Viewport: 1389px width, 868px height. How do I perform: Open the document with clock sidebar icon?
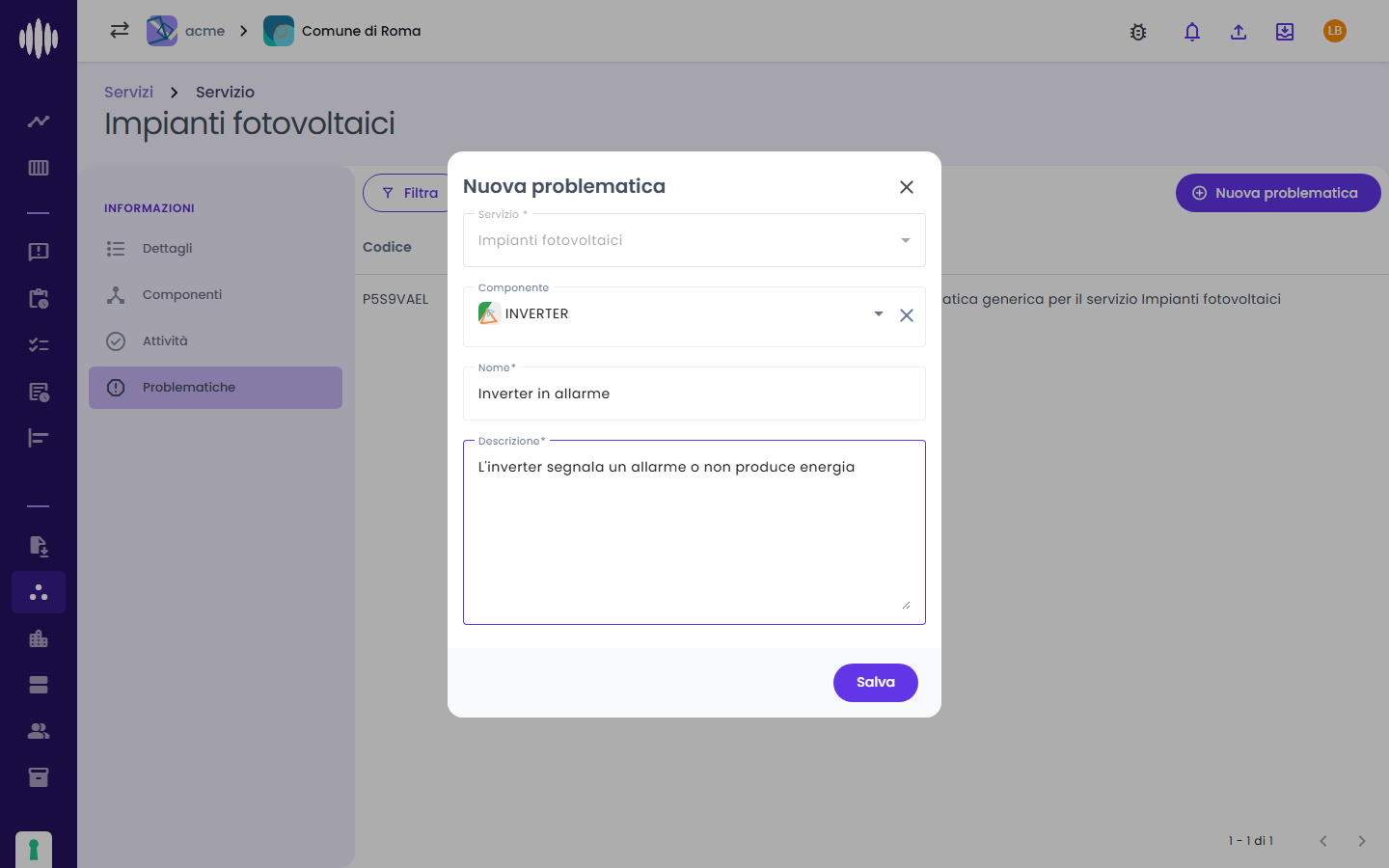(x=39, y=392)
